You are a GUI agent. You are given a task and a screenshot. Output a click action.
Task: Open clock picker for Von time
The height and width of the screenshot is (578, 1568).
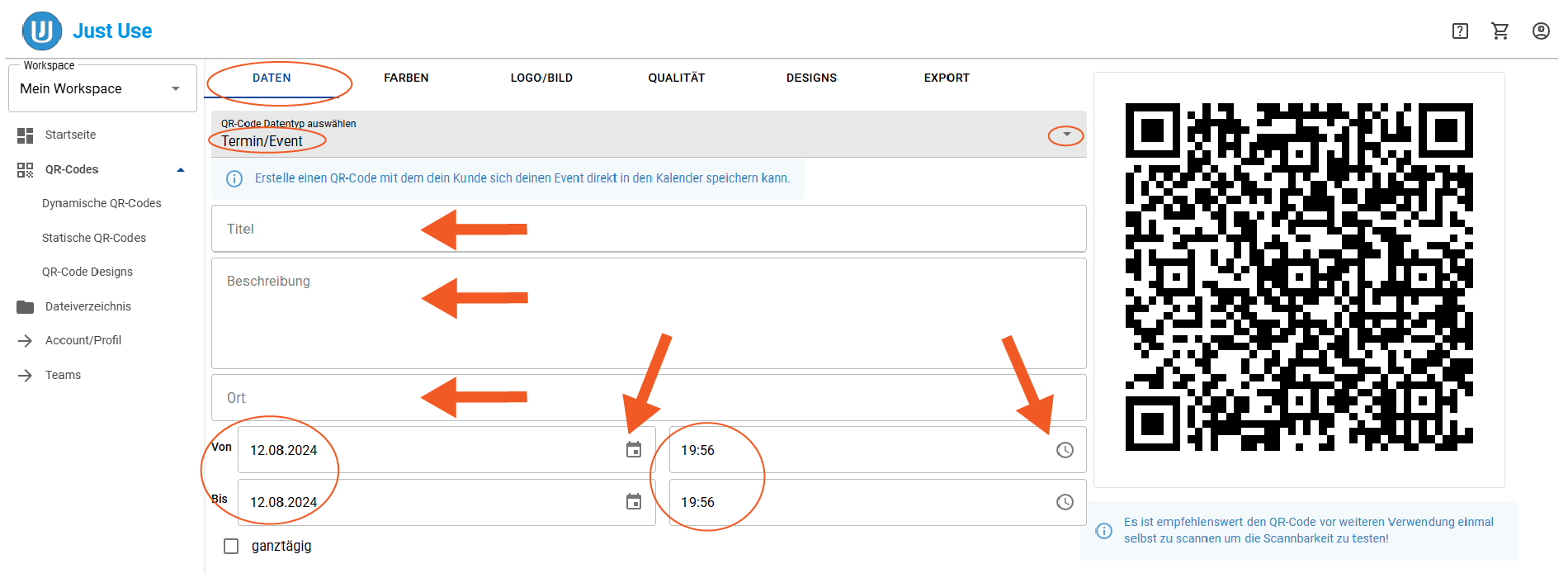pos(1065,450)
